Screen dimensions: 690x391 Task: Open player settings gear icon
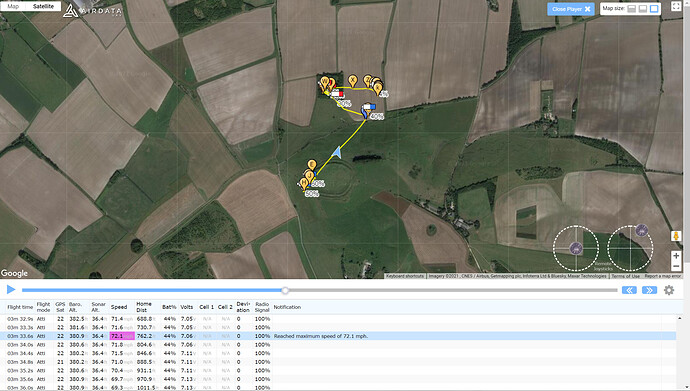669,290
